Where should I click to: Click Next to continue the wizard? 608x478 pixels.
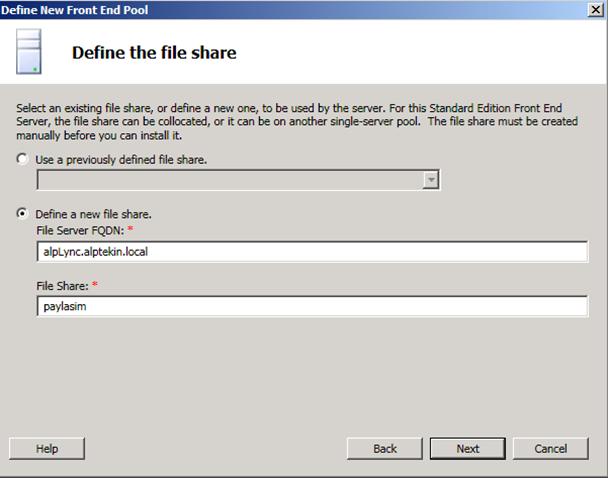click(x=468, y=449)
